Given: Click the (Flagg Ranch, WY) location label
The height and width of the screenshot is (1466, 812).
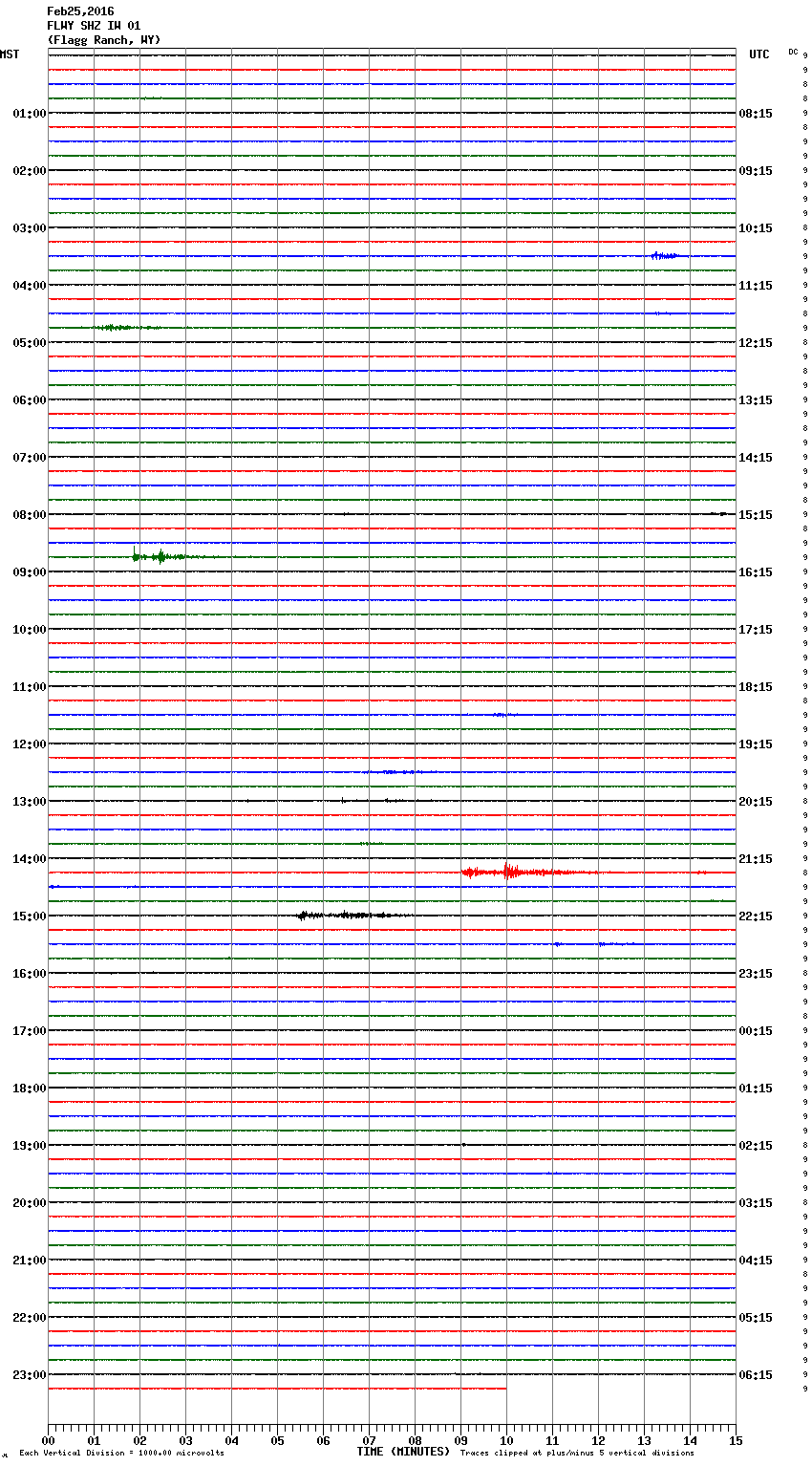Looking at the screenshot, I should (x=104, y=40).
